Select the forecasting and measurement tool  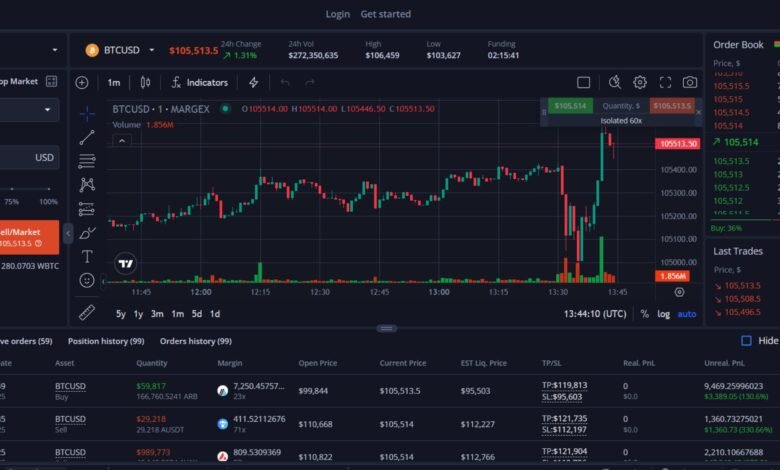click(x=87, y=209)
